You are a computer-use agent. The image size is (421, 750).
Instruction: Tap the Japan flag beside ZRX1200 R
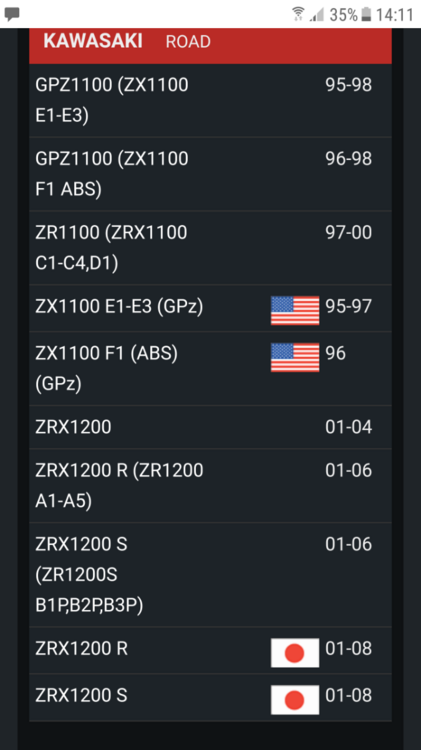pyautogui.click(x=295, y=652)
